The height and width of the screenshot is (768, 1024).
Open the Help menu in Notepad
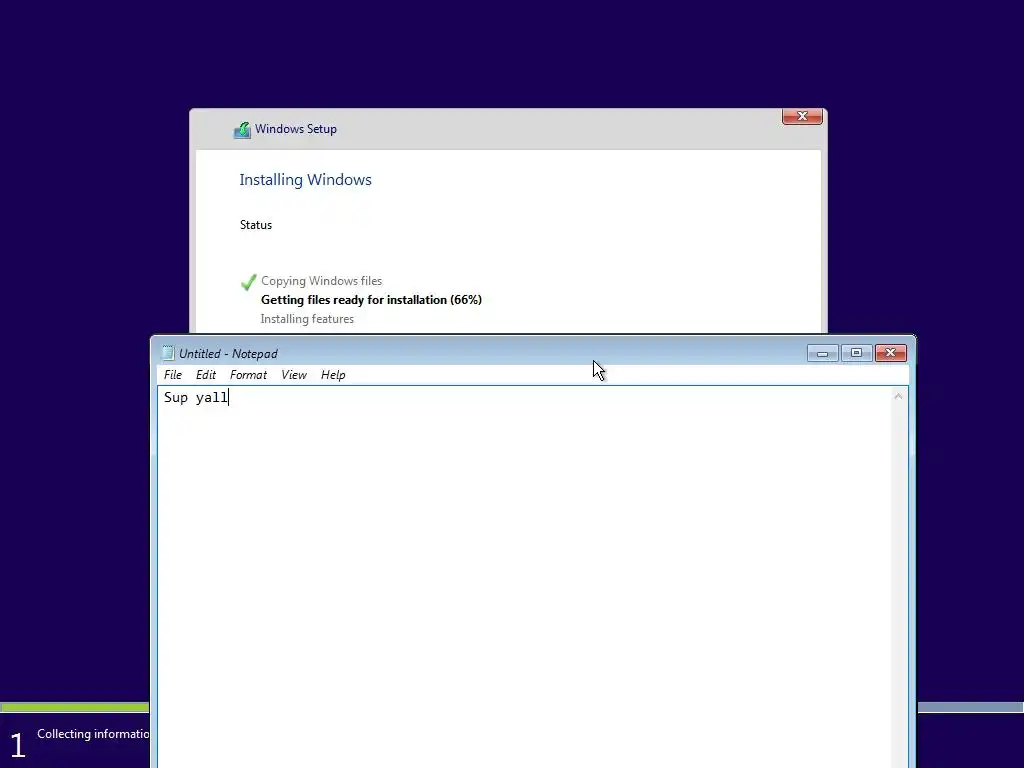point(333,375)
